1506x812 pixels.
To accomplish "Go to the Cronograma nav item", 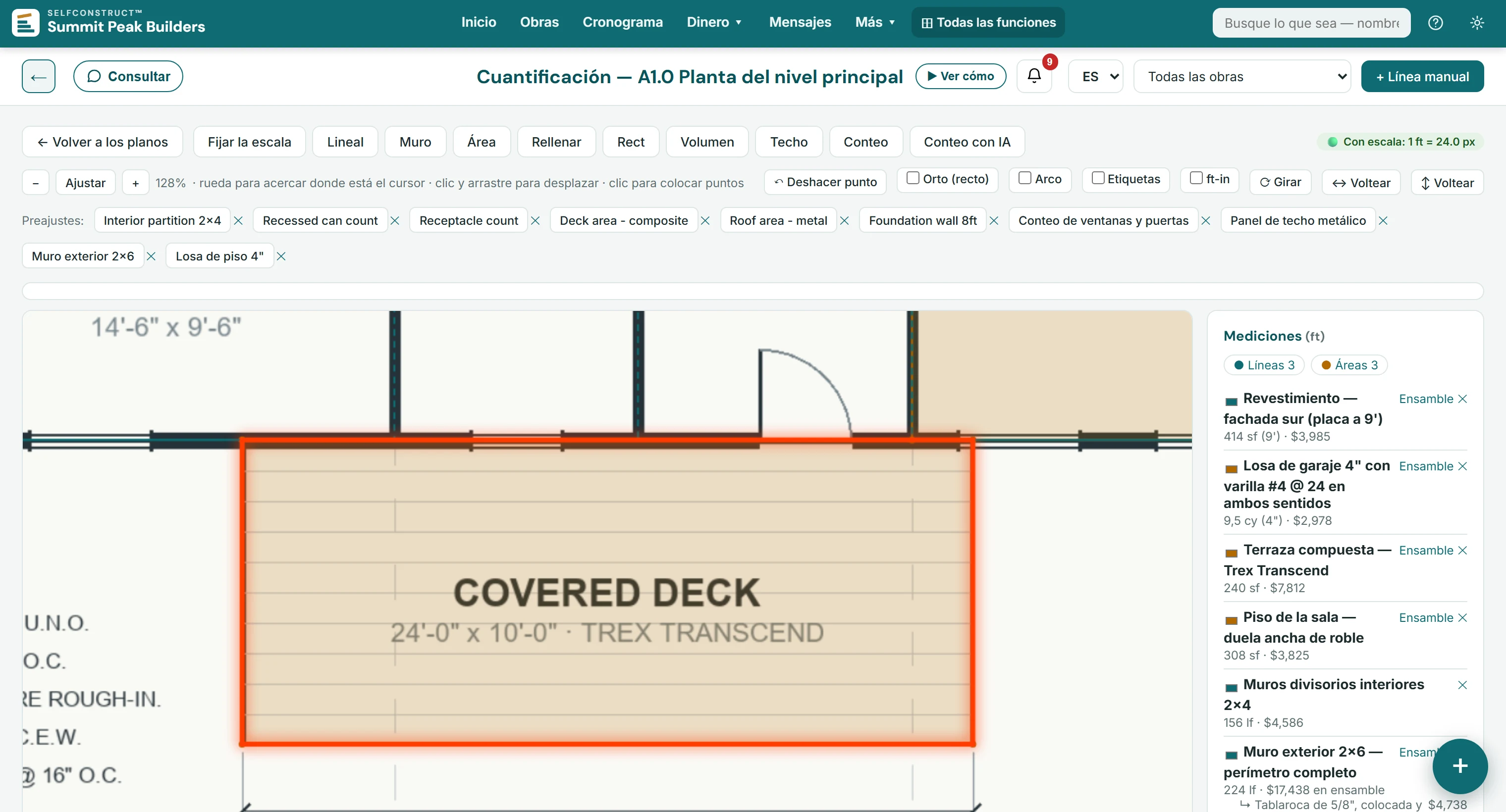I will [x=623, y=22].
